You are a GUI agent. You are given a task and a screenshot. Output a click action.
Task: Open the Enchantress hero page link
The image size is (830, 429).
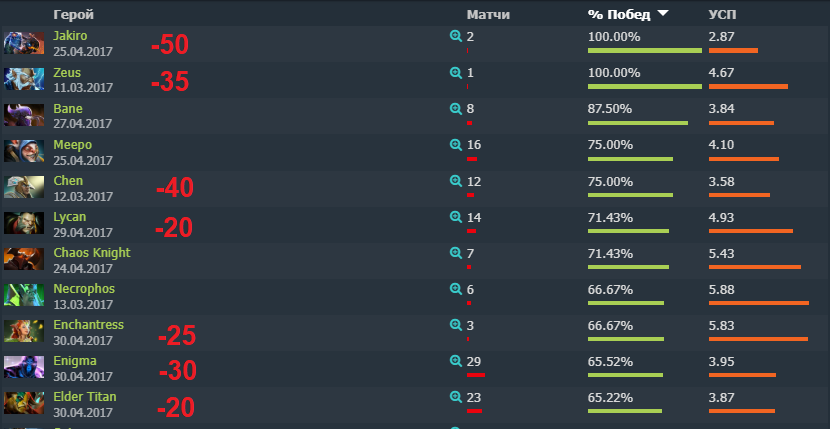pyautogui.click(x=89, y=325)
